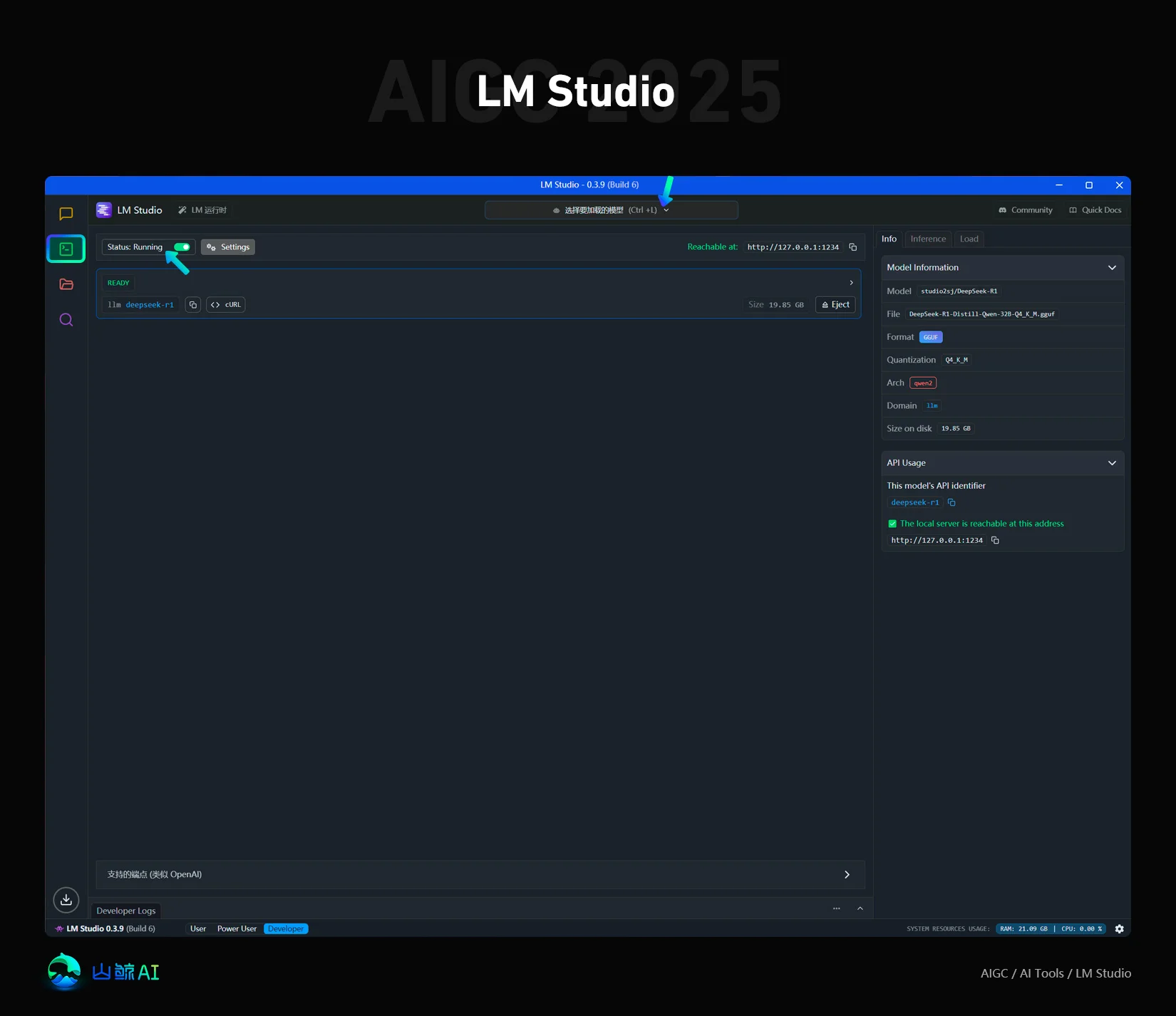Click the Domain llm badge

[932, 406]
